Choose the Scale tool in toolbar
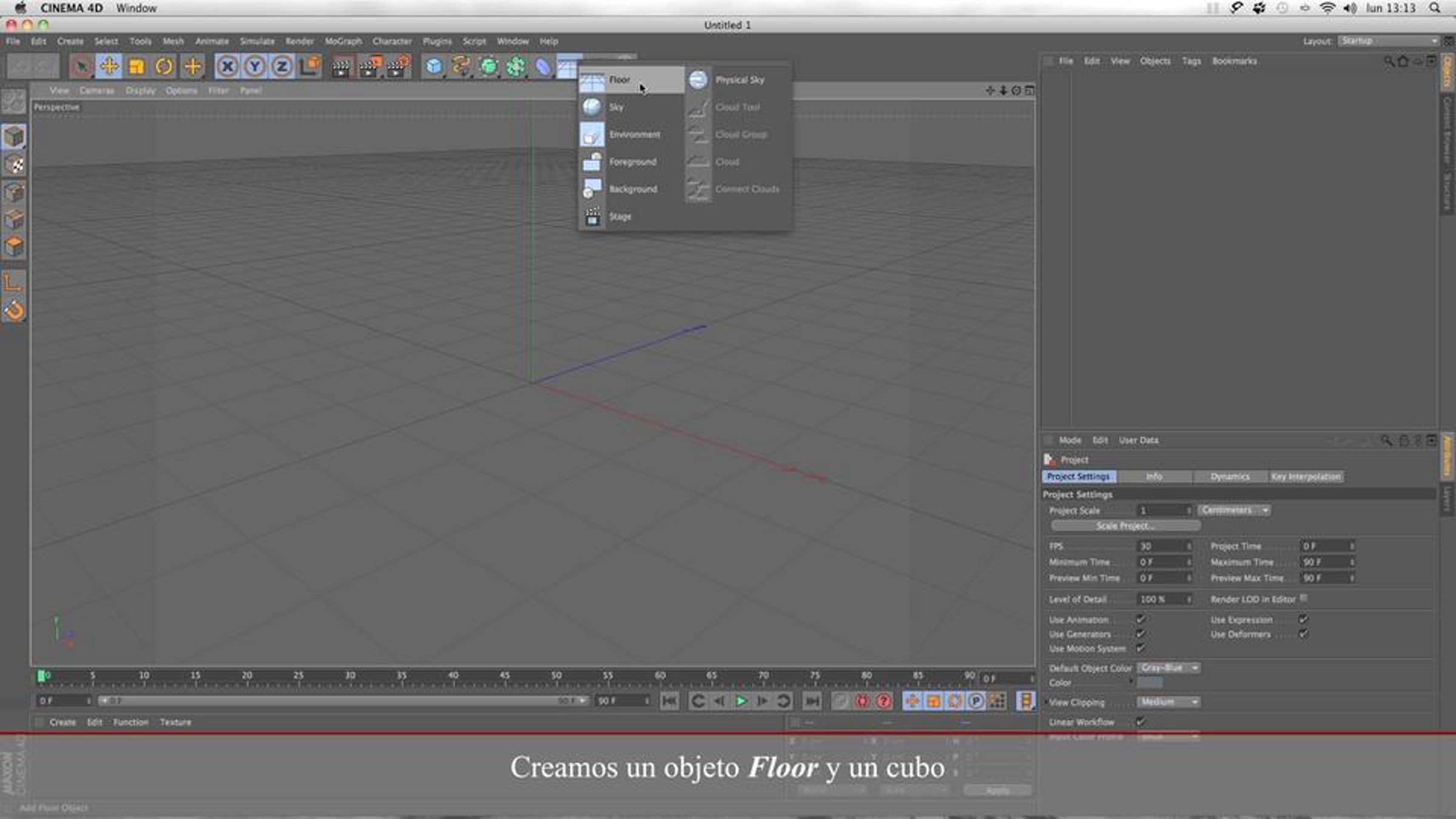1456x819 pixels. click(x=136, y=66)
